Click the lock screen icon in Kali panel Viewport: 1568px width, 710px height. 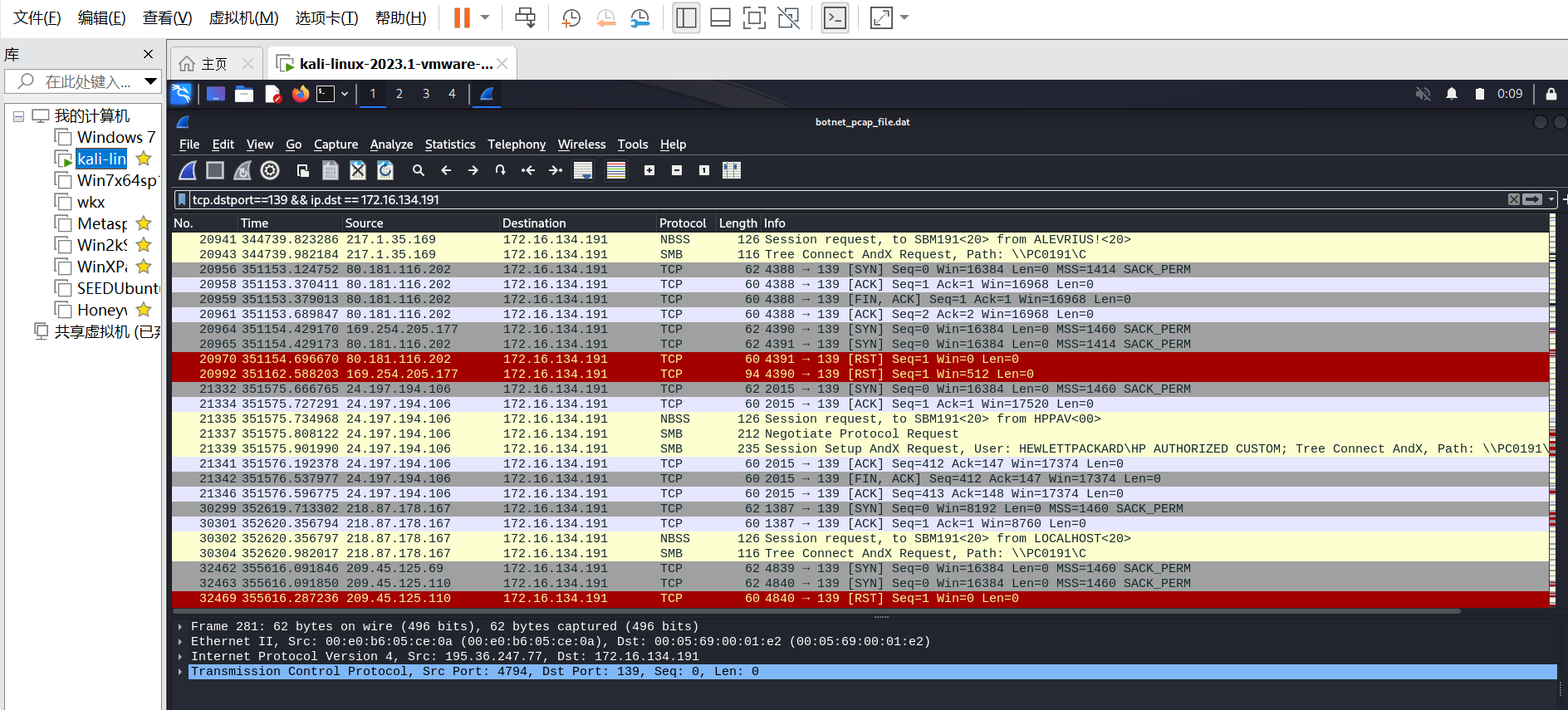coord(1551,94)
